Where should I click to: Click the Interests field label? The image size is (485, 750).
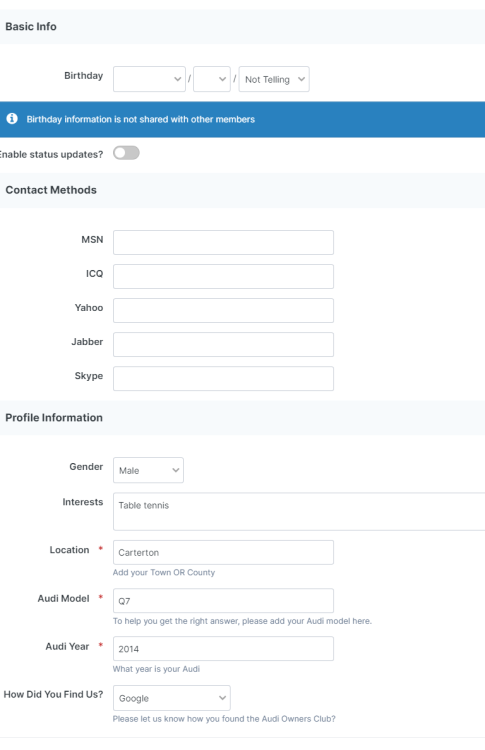pyautogui.click(x=83, y=502)
